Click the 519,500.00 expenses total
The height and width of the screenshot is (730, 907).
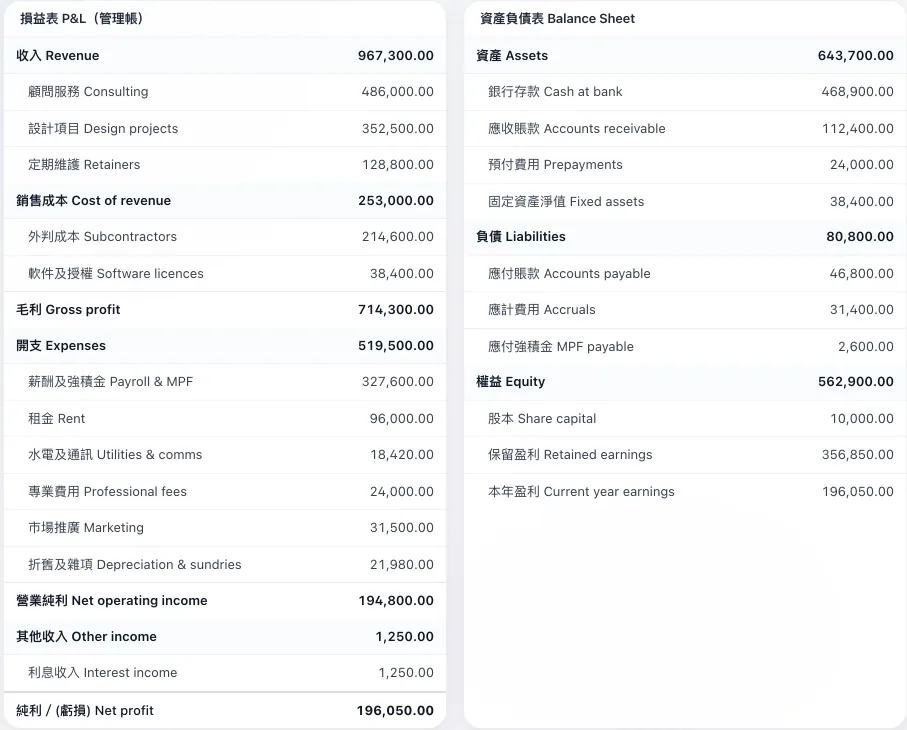[x=396, y=345]
